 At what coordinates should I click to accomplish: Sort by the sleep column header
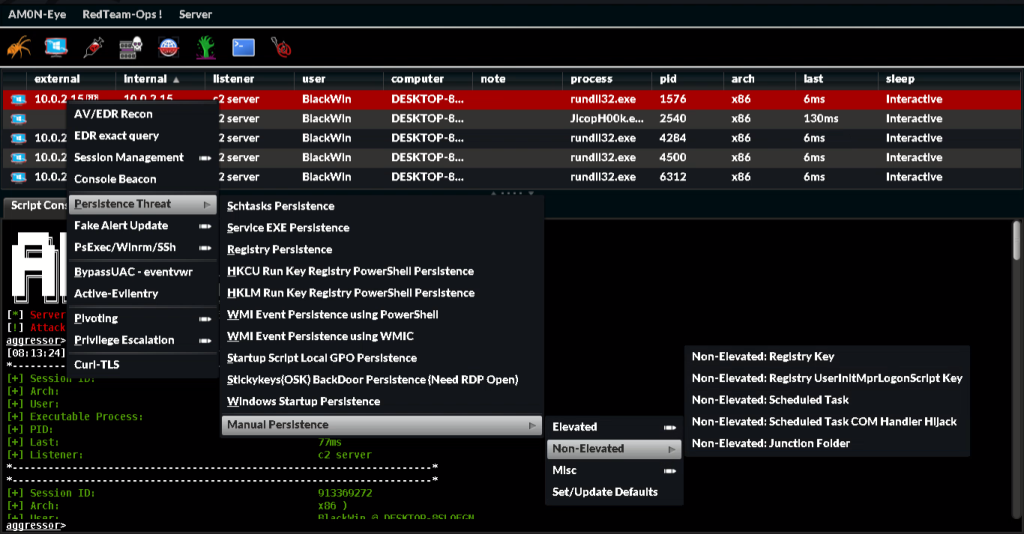point(950,79)
